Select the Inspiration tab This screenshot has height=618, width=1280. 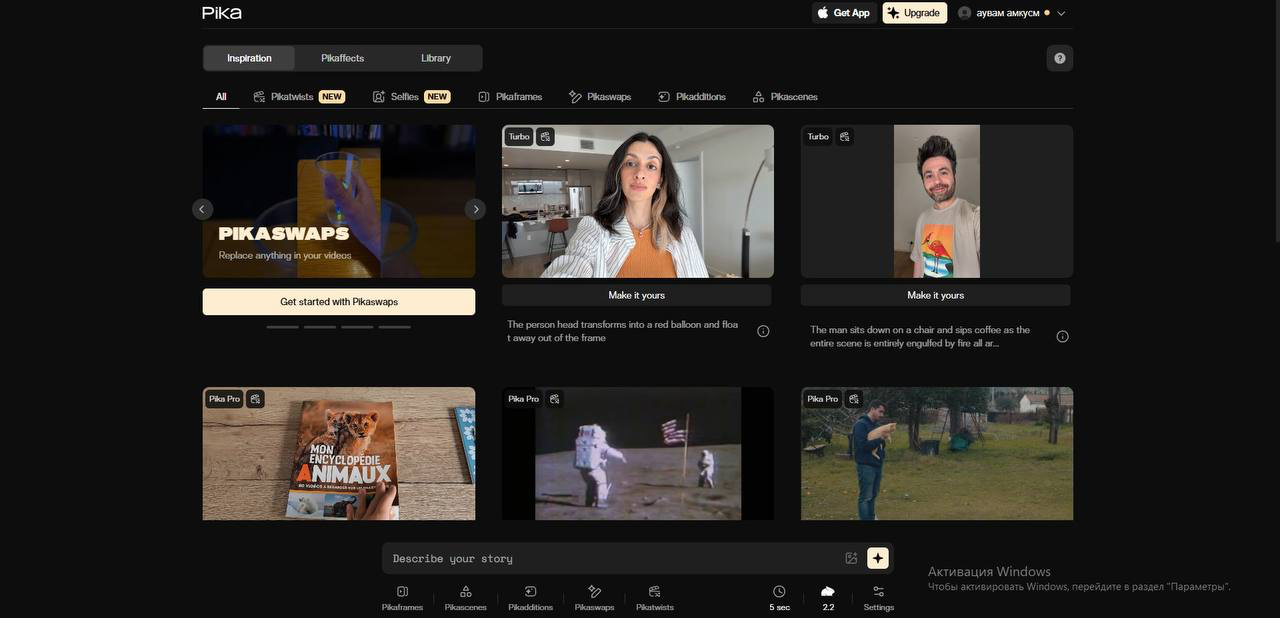click(x=249, y=58)
